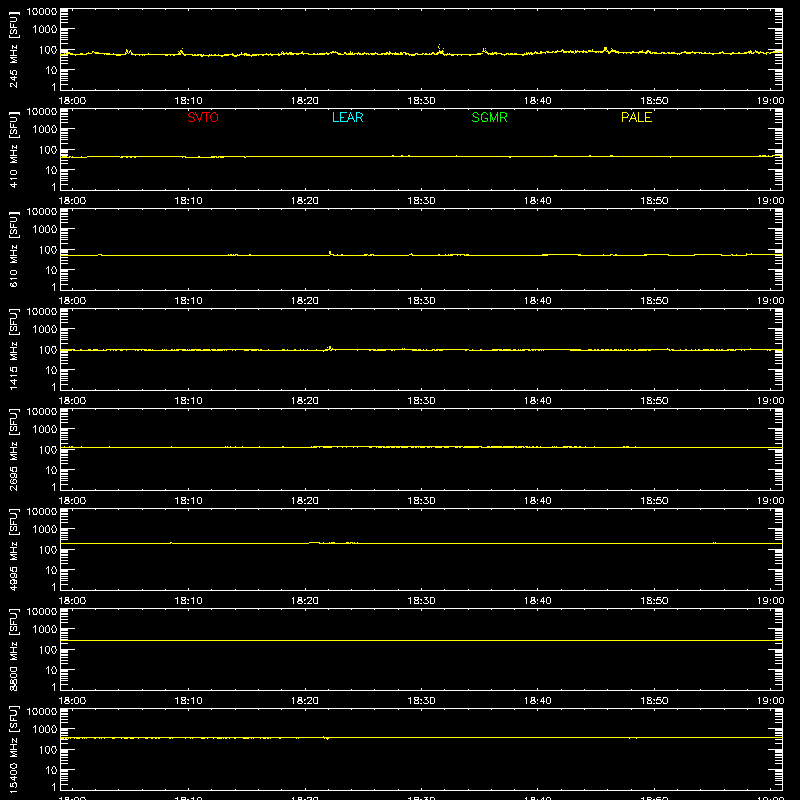Click the green SGMR station label

[x=489, y=117]
